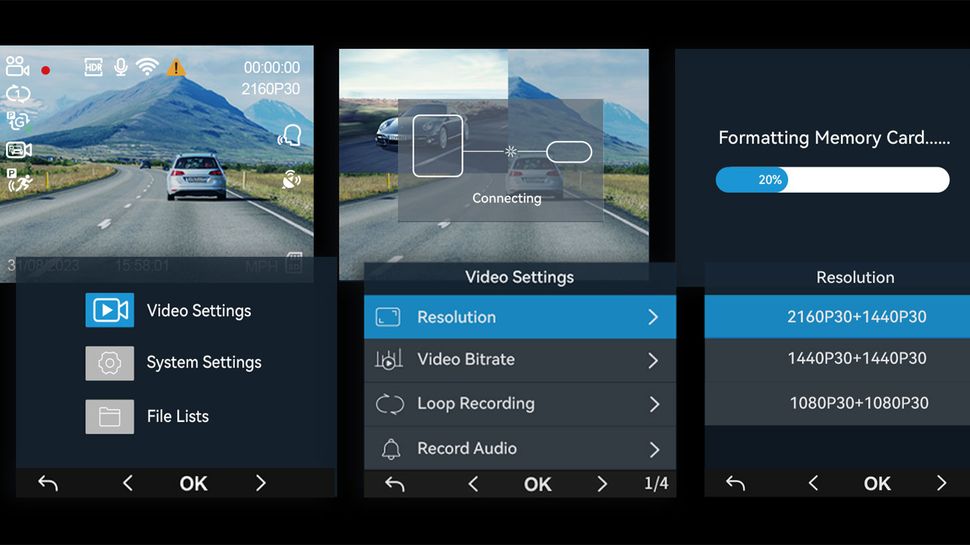The image size is (970, 545).
Task: Tap next arrow in Video Settings panel
Action: coord(602,484)
